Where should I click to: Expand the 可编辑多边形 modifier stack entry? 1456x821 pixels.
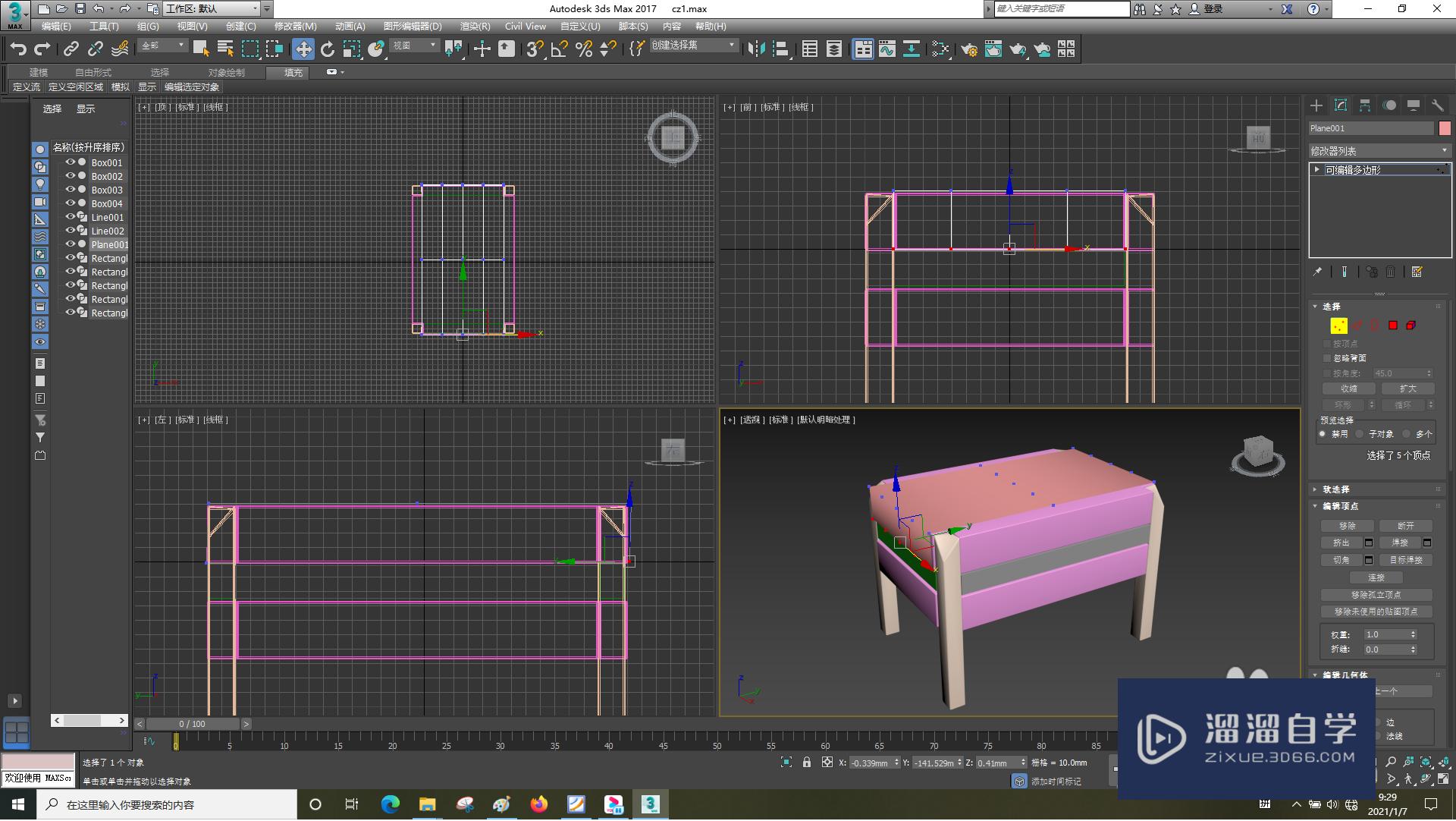(1317, 170)
